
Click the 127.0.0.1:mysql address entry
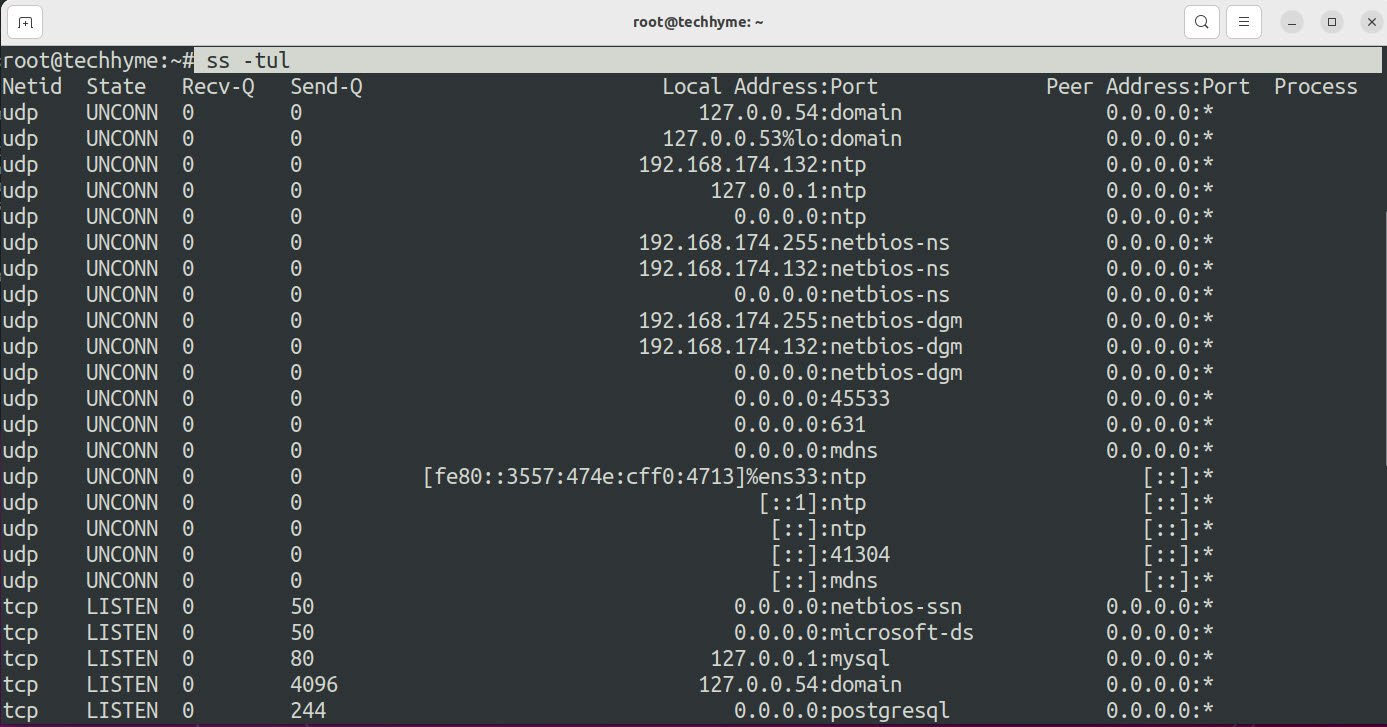coord(800,659)
